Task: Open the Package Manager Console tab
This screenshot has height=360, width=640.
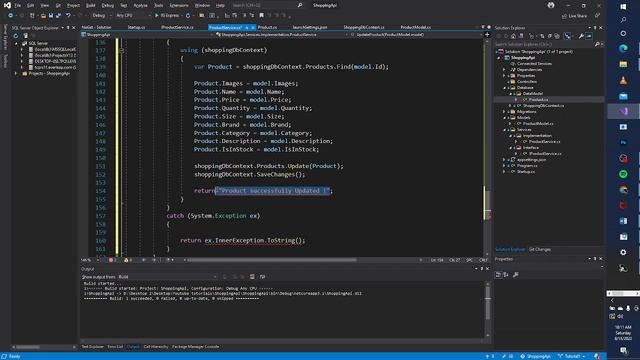Action: [x=196, y=347]
